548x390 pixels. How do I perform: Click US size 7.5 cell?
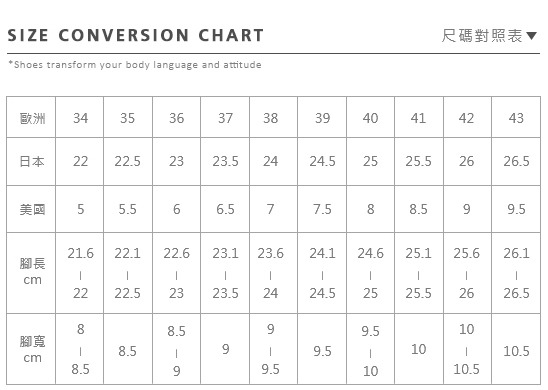point(322,209)
